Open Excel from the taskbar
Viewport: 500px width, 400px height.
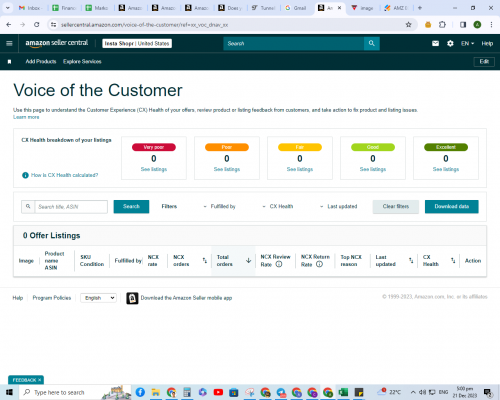(x=343, y=392)
